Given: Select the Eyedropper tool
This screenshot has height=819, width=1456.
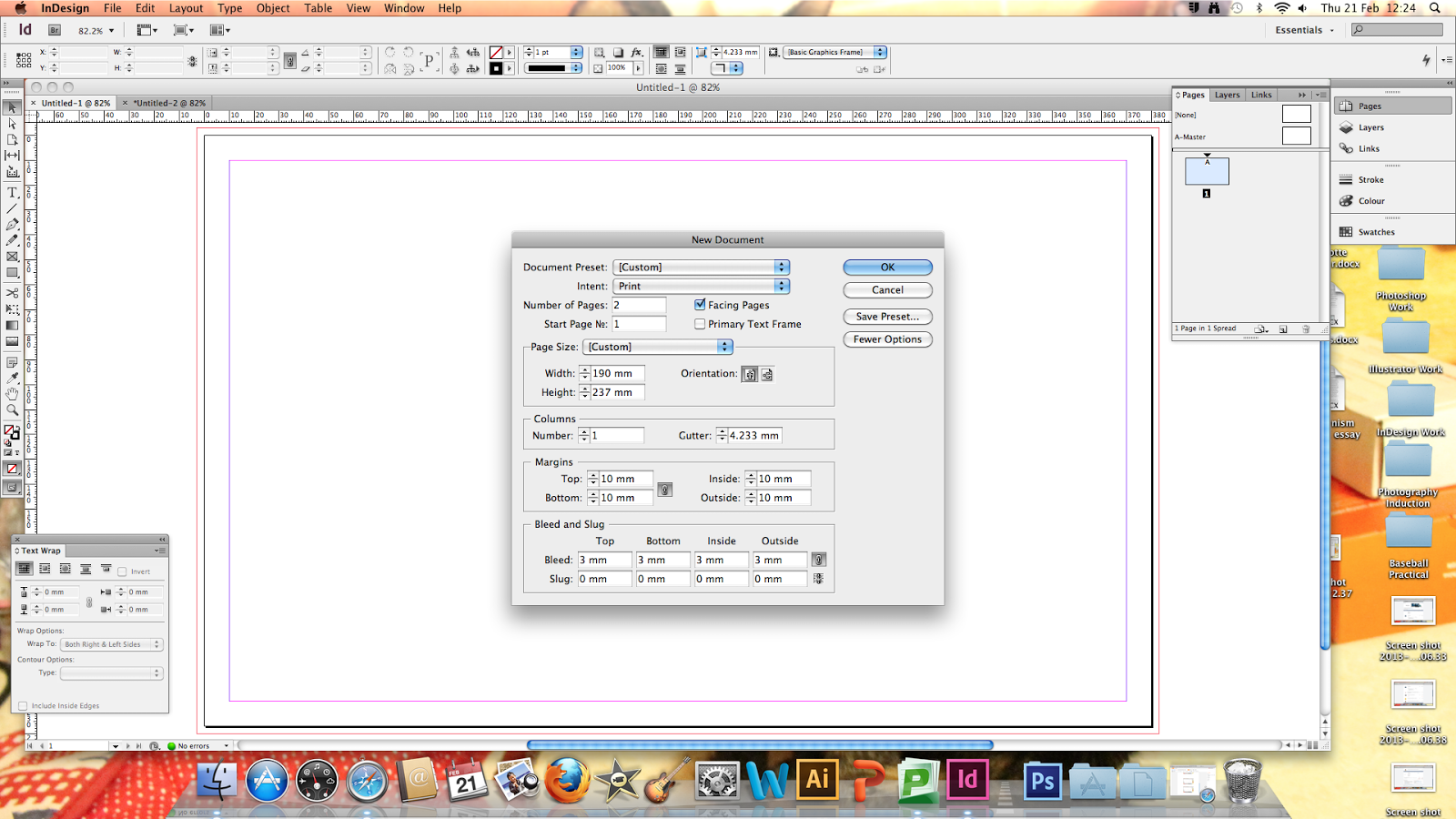Looking at the screenshot, I should point(12,377).
